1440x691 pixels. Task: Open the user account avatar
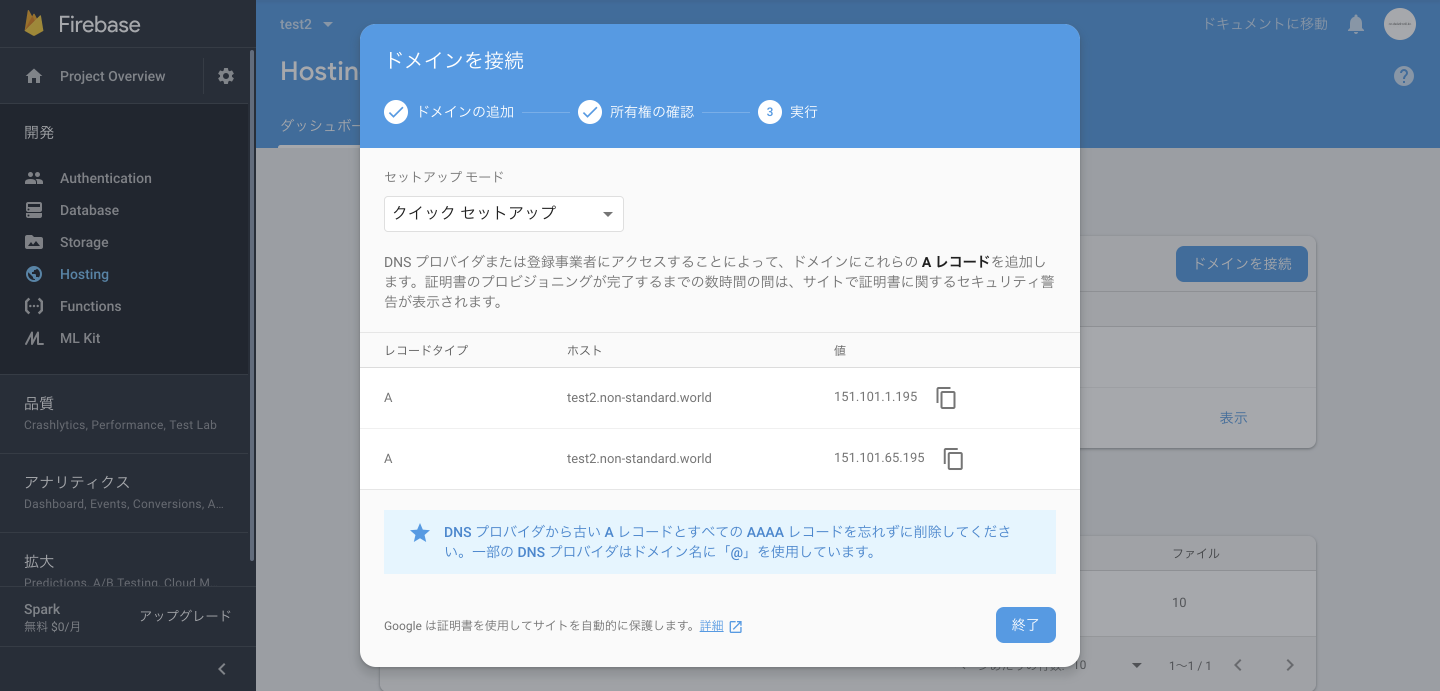pos(1400,24)
